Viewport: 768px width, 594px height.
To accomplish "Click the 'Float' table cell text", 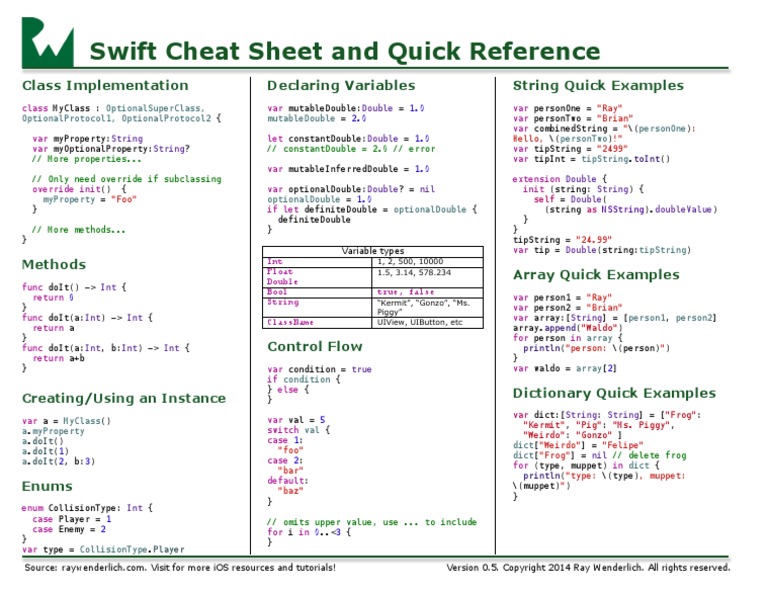I will point(280,271).
